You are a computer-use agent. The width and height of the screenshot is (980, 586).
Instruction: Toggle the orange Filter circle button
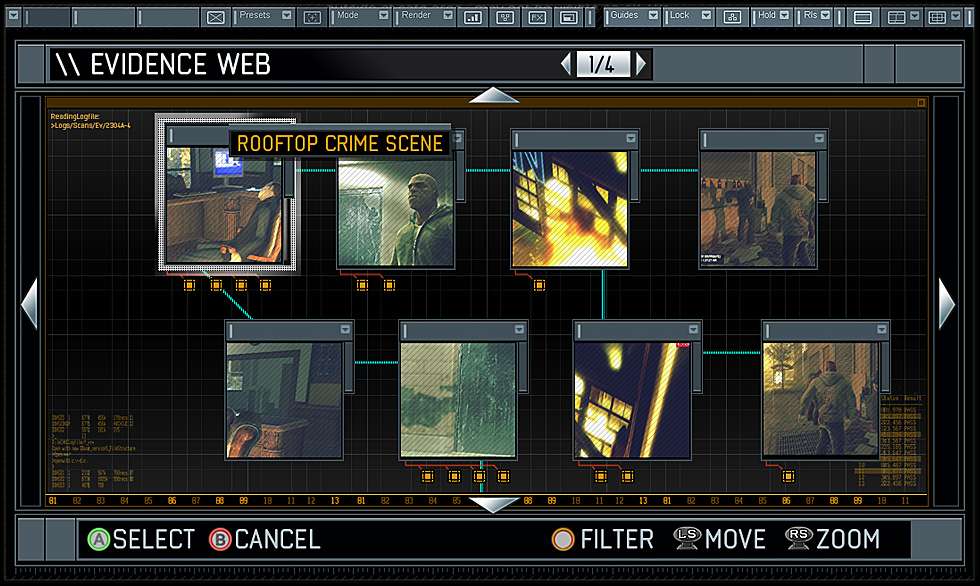pyautogui.click(x=563, y=540)
